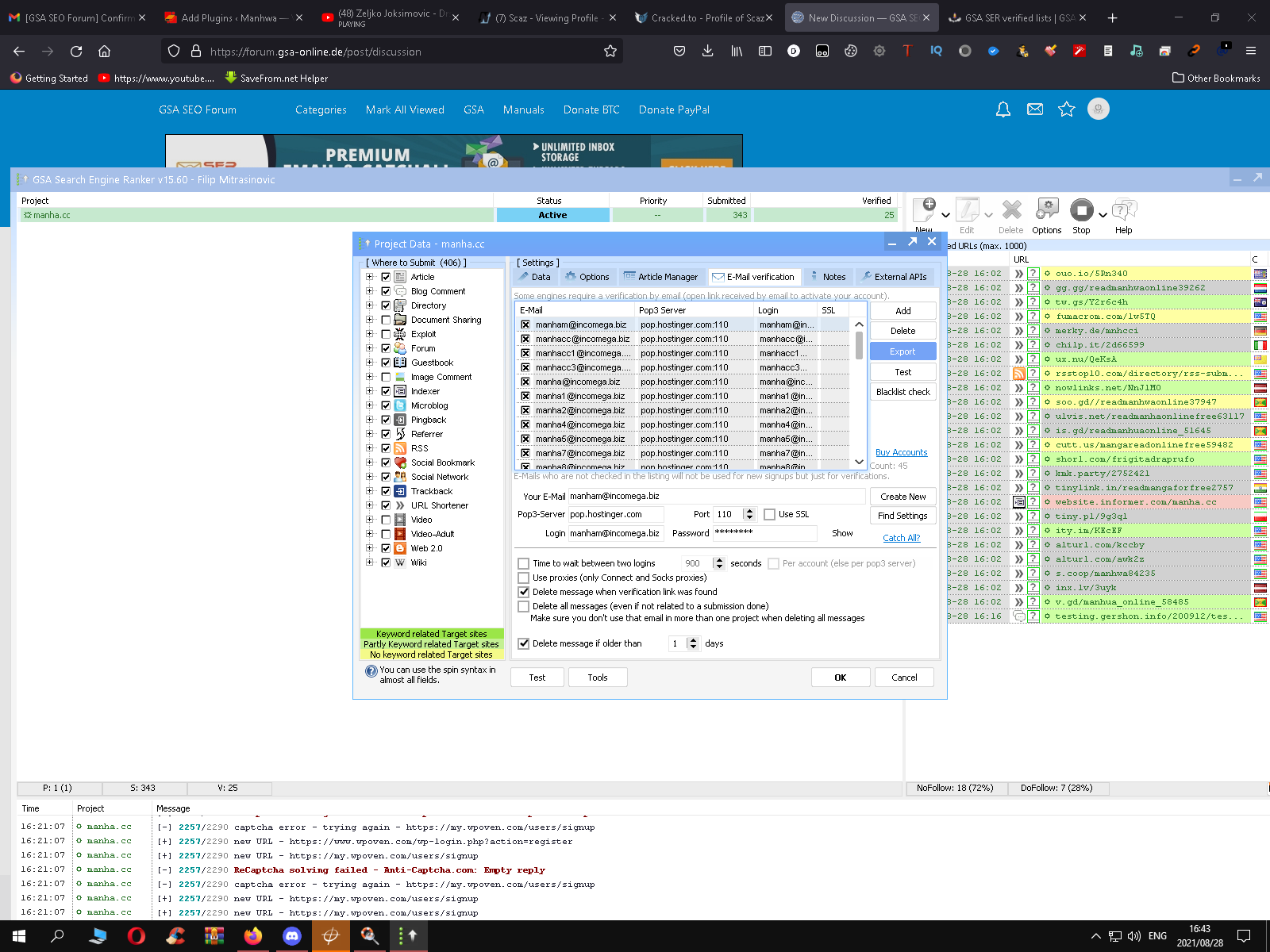The height and width of the screenshot is (952, 1270).
Task: Switch to the Data tab
Action: coord(534,277)
